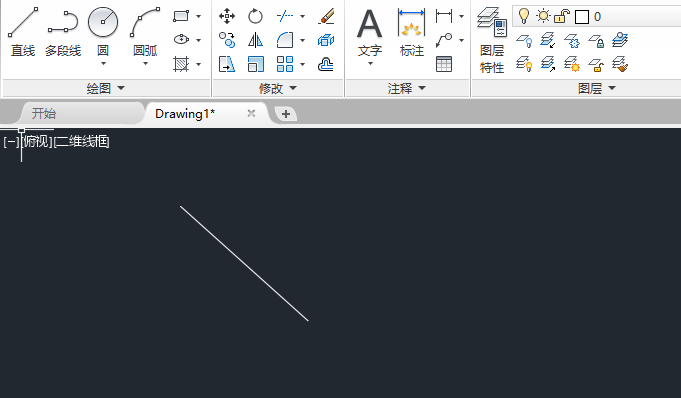The width and height of the screenshot is (681, 398).
Task: Activate the Rotate tool in 修改 panel
Action: [x=255, y=17]
